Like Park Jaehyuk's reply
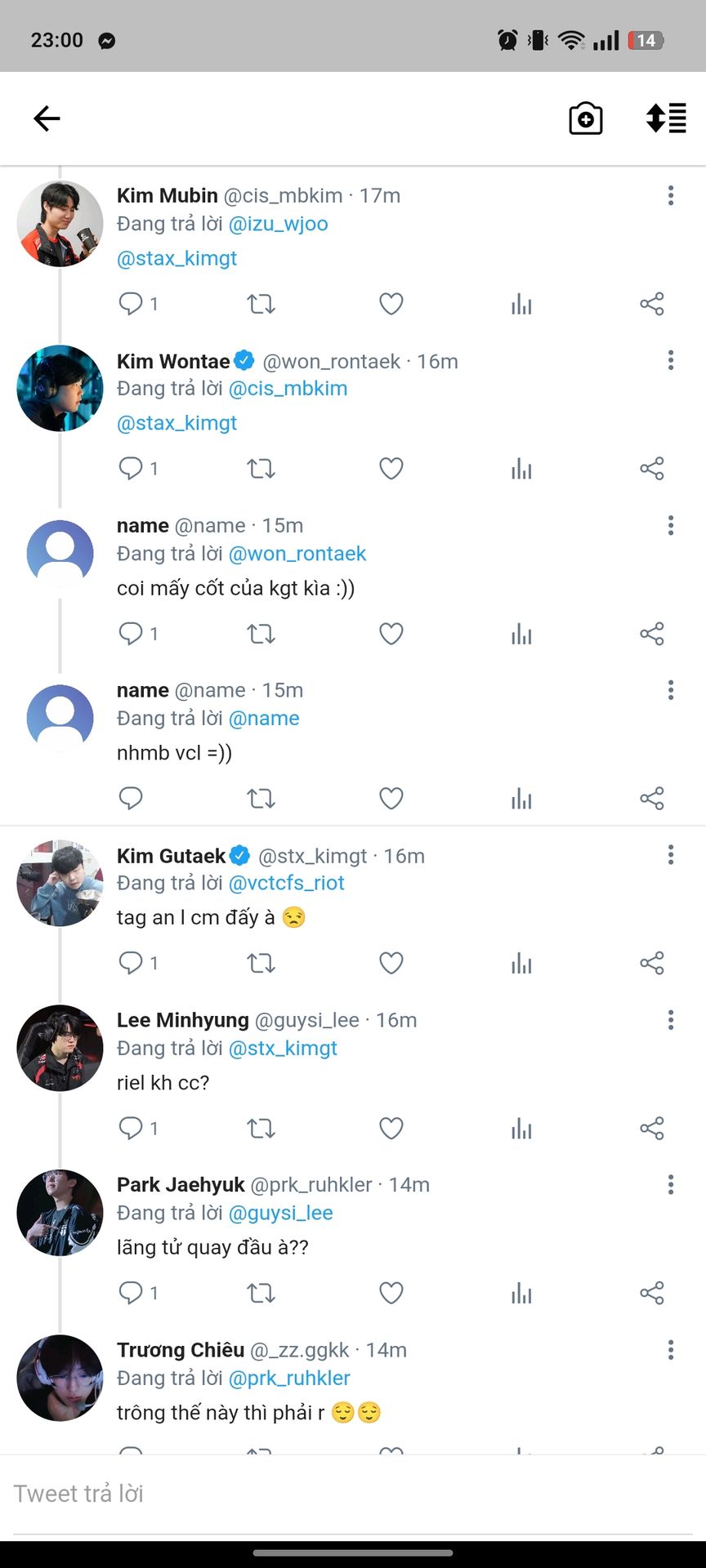This screenshot has height=1568, width=706. [x=391, y=1293]
